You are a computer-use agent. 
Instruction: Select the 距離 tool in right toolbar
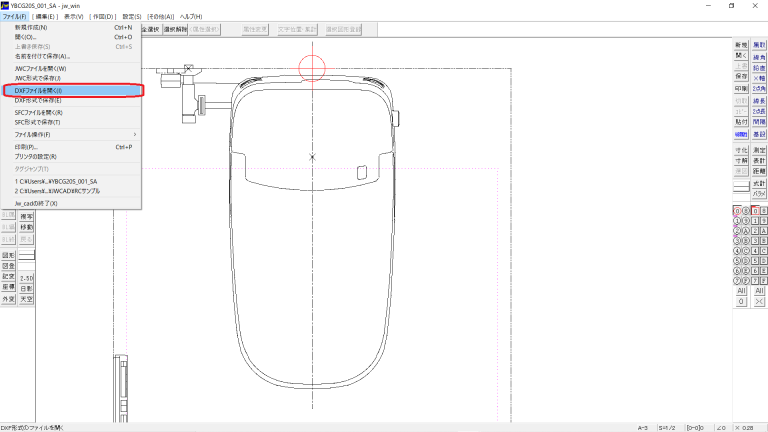coord(759,171)
